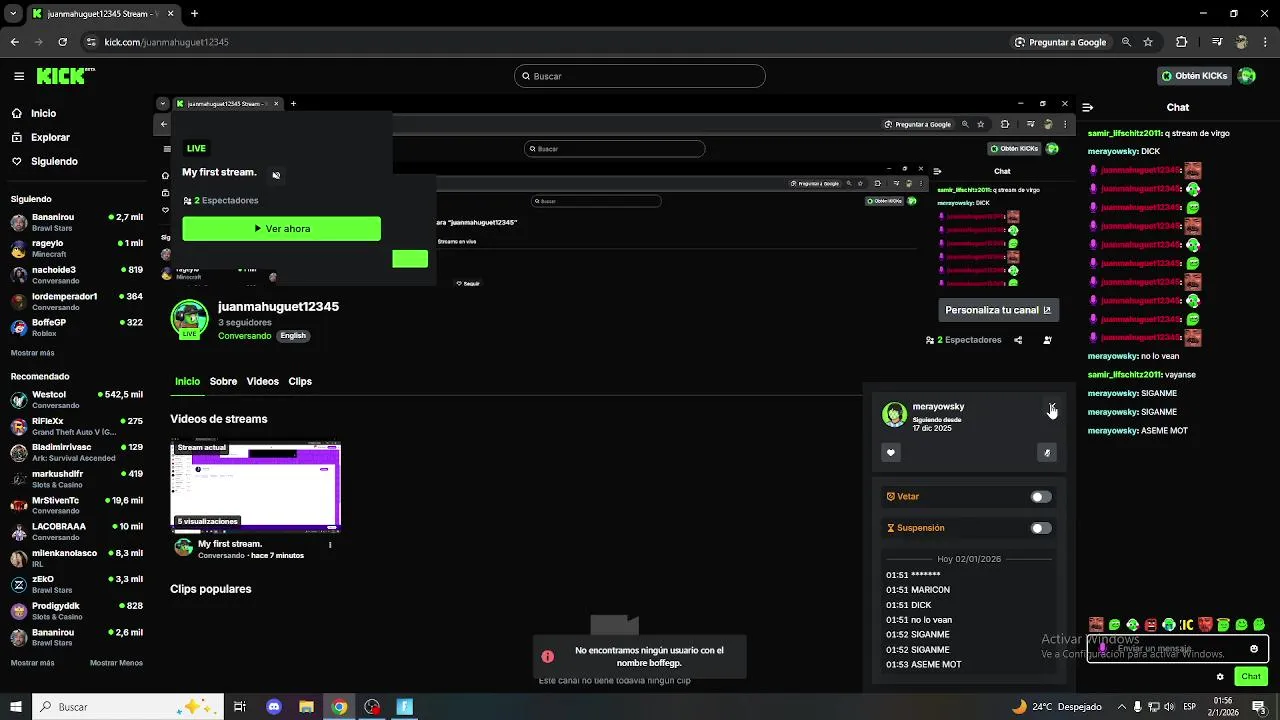Screen dimensions: 1280x720
Task: Click the user settings icon beside the share icon
Action: pyautogui.click(x=1047, y=340)
